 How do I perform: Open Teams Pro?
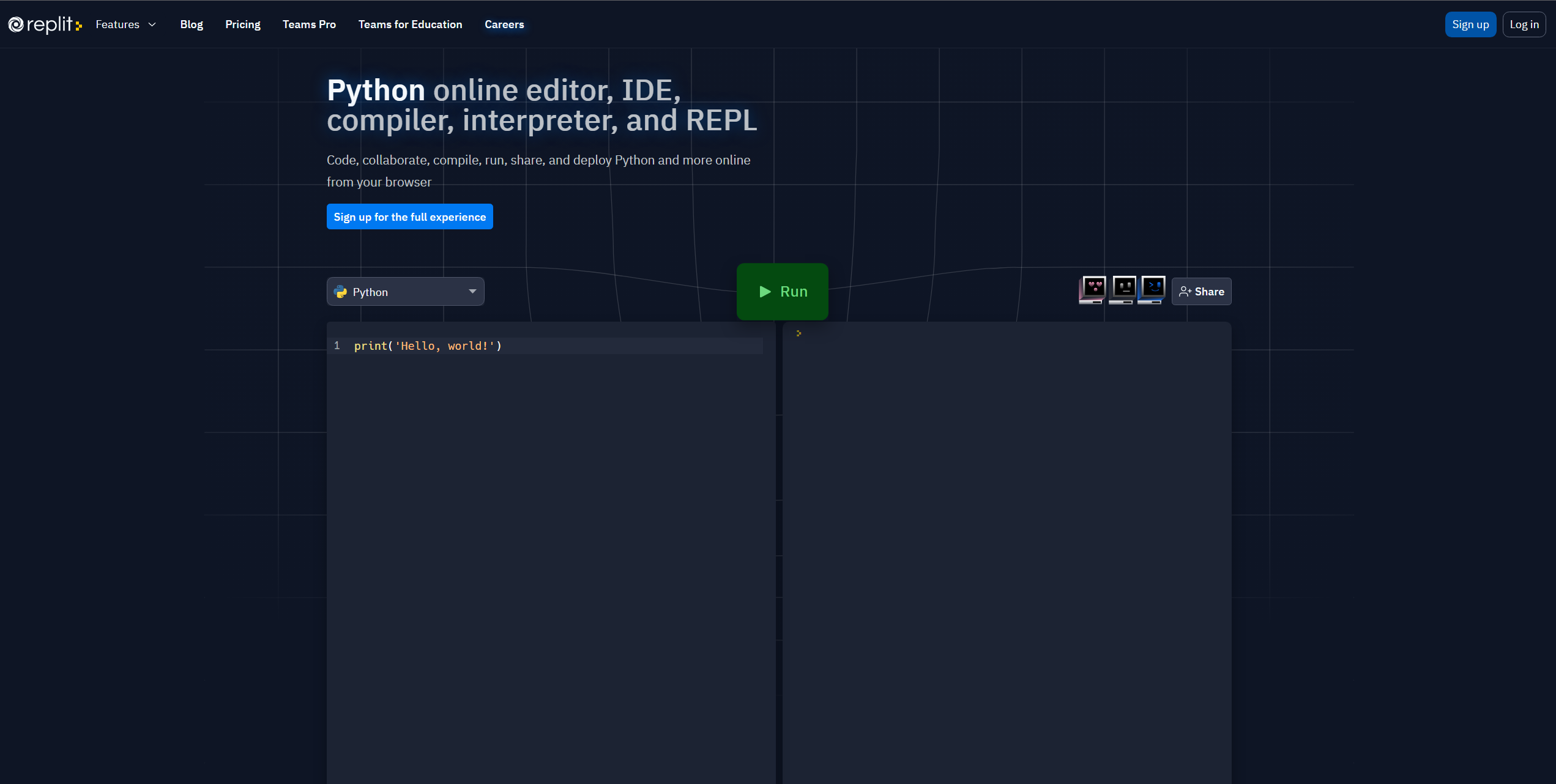(309, 24)
